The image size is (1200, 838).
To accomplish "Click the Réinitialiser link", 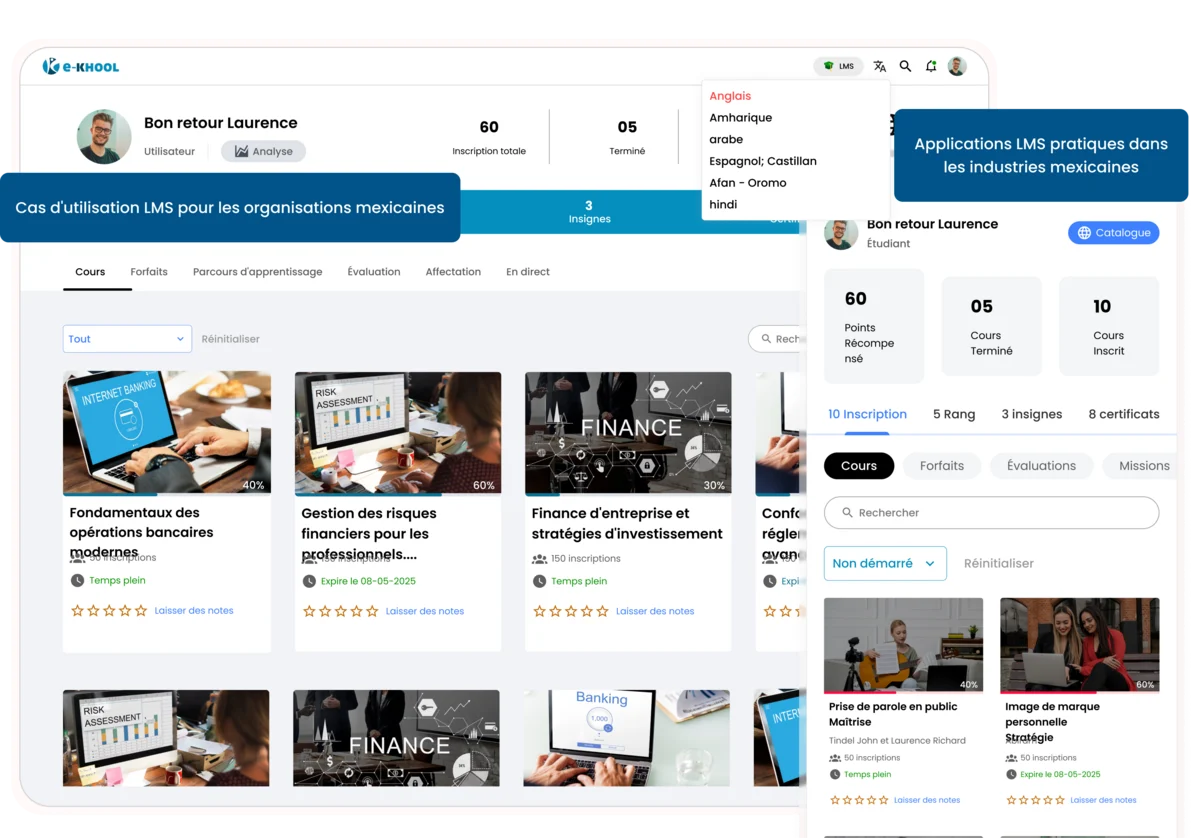I will tap(230, 338).
